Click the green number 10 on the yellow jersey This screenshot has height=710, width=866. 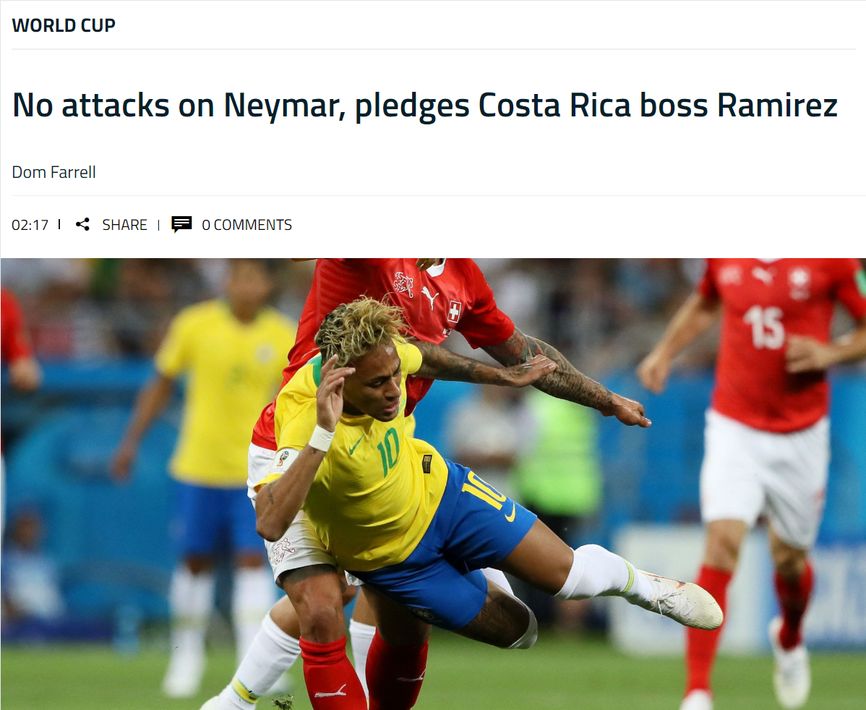click(x=388, y=452)
